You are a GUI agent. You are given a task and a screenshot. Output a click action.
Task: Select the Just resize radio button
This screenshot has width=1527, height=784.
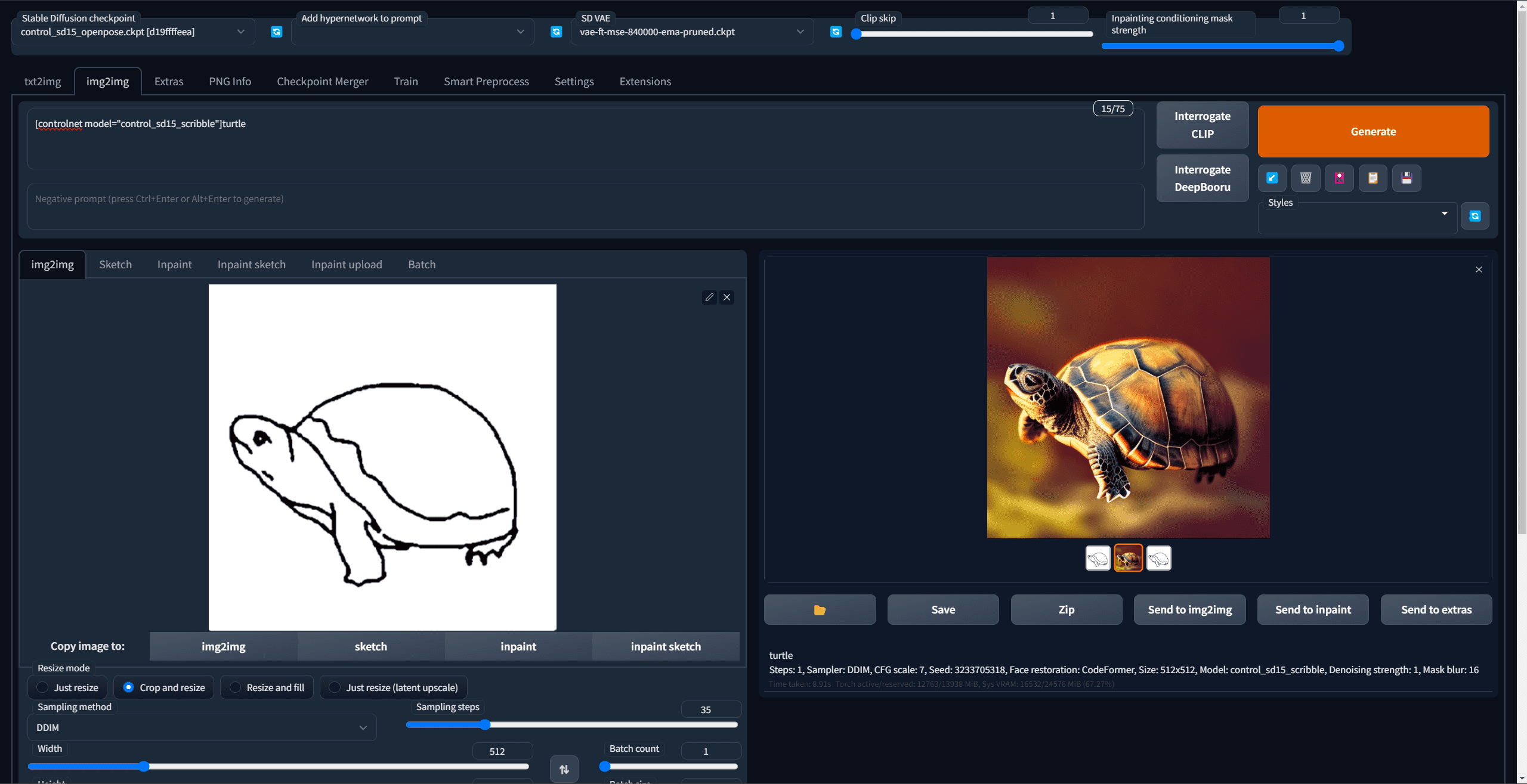tap(43, 687)
